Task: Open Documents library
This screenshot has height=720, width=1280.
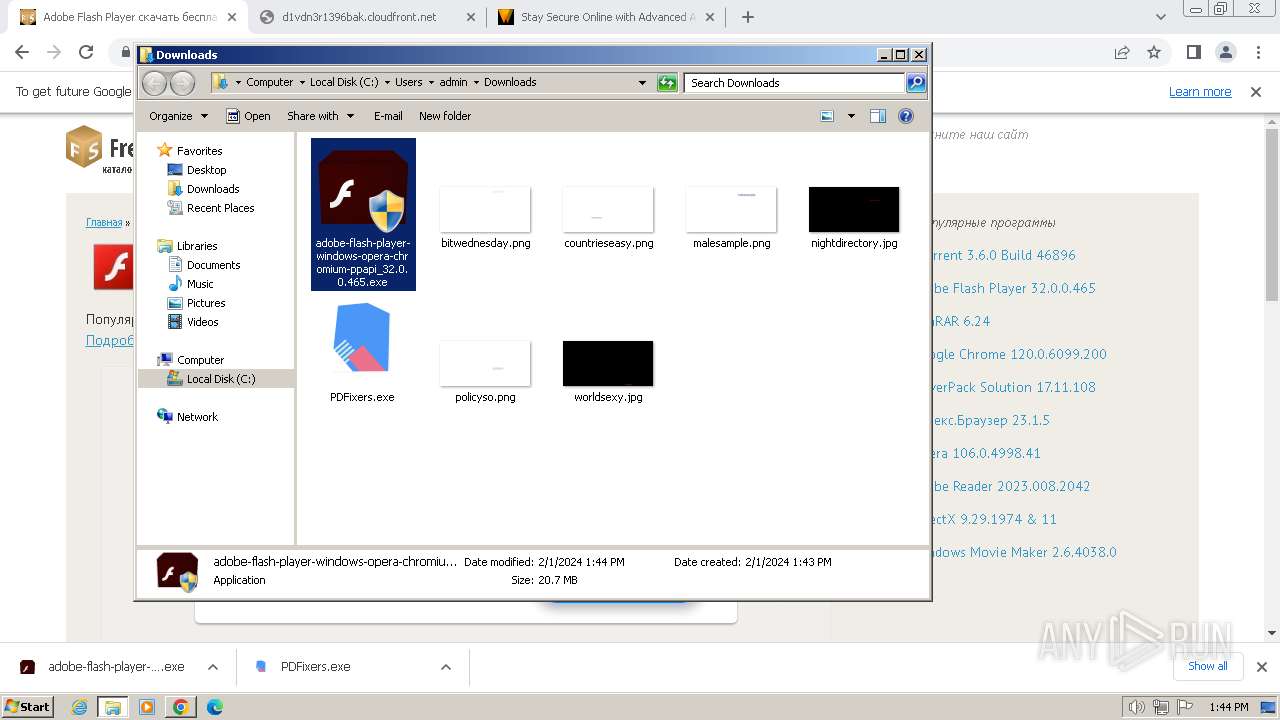Action: [x=213, y=265]
